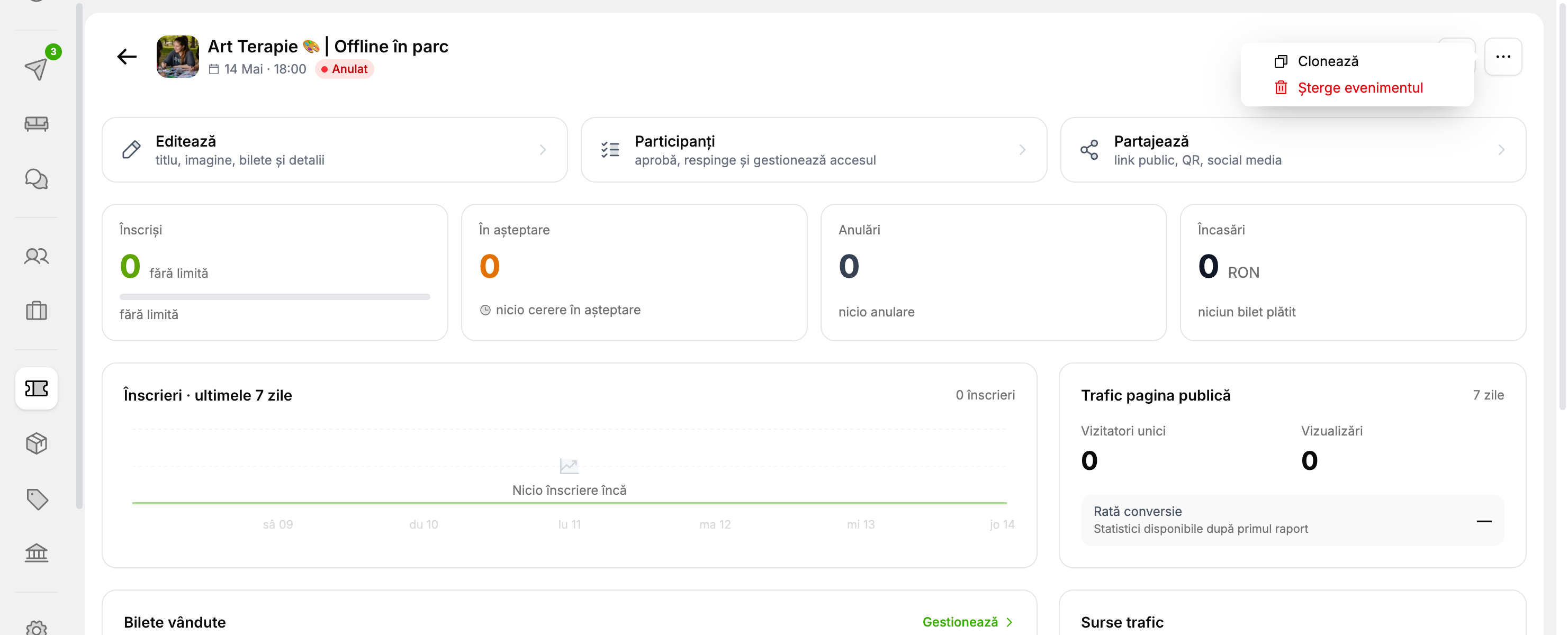Screen dimensions: 1568x635
Task: Select the ticket events sidebar icon
Action: coord(37,388)
